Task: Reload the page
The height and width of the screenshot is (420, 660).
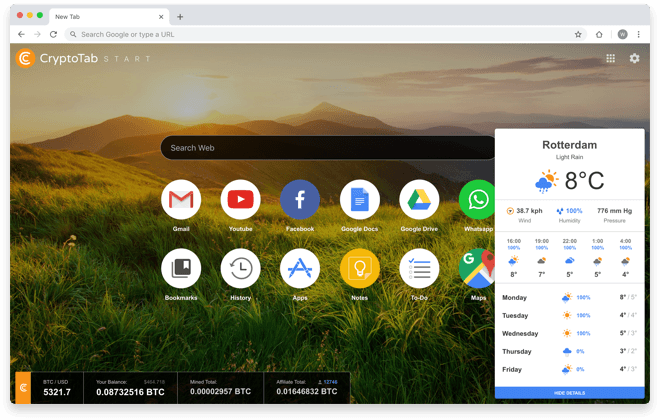Action: 53,34
